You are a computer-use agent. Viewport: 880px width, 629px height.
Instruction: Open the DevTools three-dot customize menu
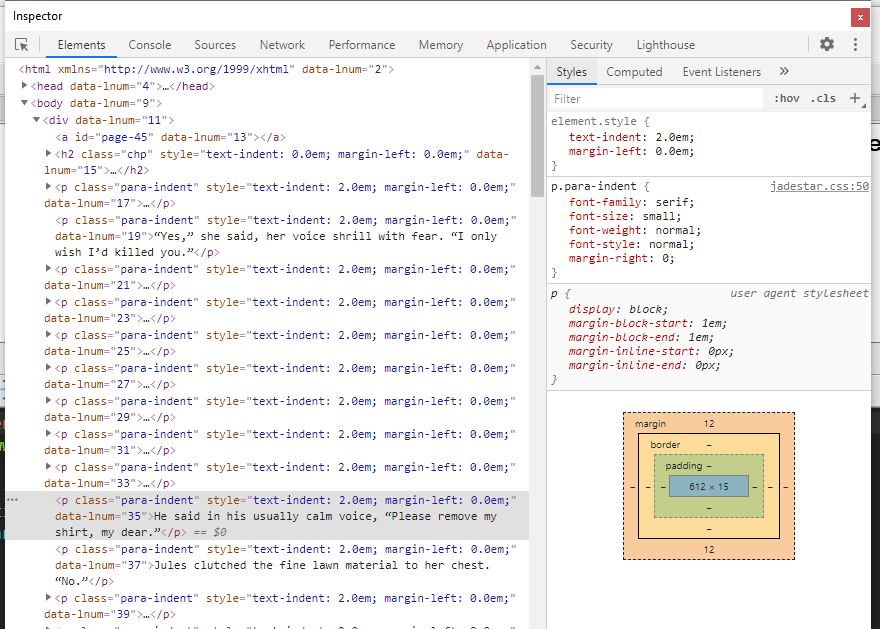click(x=856, y=44)
